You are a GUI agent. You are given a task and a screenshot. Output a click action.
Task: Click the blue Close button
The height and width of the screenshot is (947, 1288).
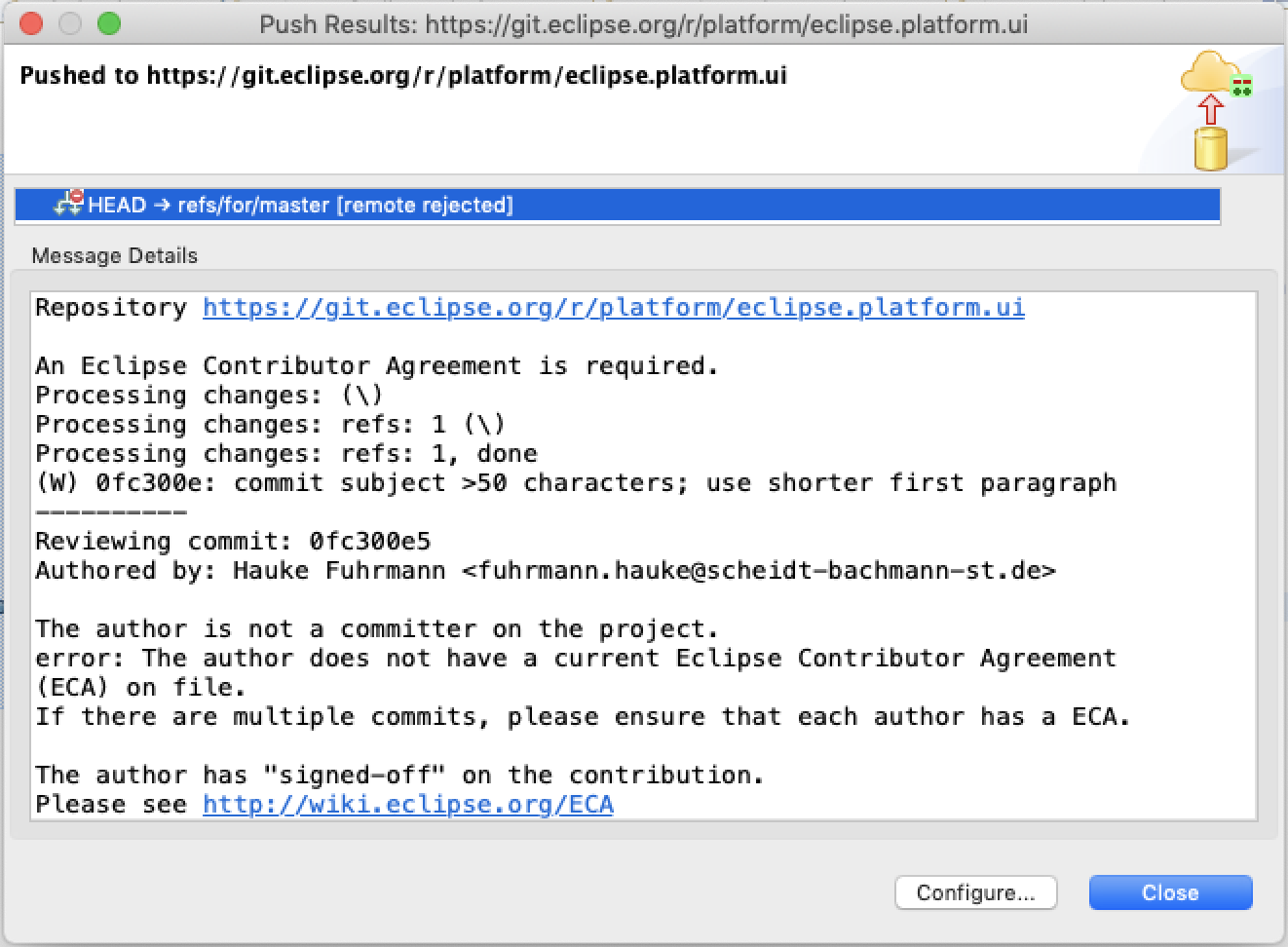(x=1170, y=892)
